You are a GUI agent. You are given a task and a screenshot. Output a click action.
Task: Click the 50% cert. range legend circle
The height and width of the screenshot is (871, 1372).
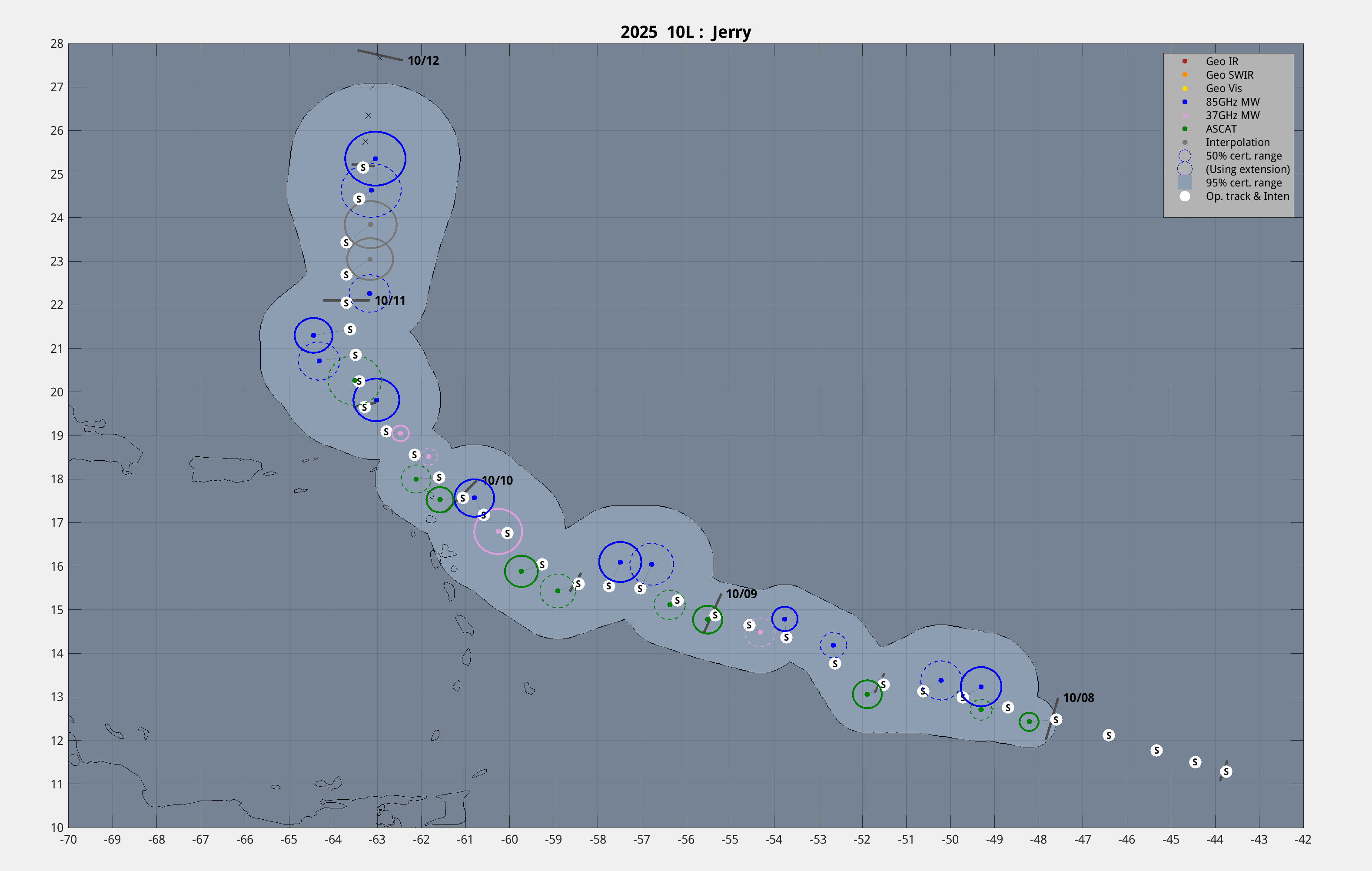click(1185, 156)
